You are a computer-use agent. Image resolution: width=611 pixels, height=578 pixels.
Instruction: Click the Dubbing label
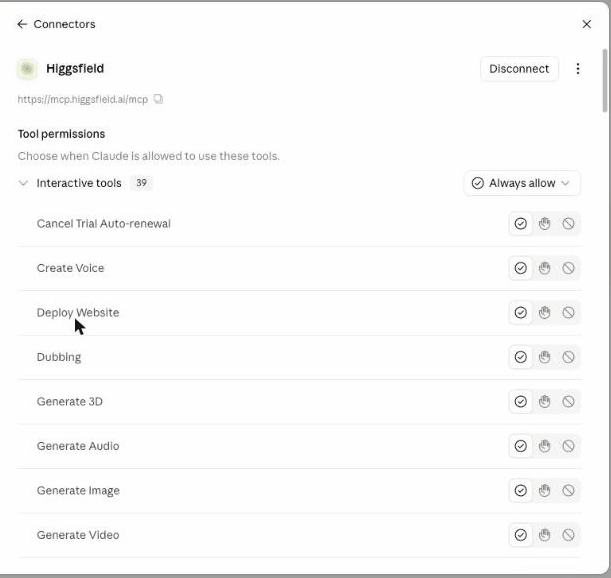(x=59, y=357)
